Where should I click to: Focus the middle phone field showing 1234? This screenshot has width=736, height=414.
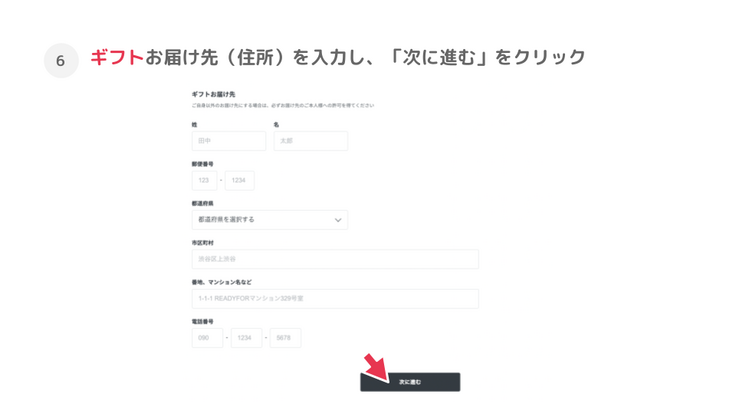(246, 338)
